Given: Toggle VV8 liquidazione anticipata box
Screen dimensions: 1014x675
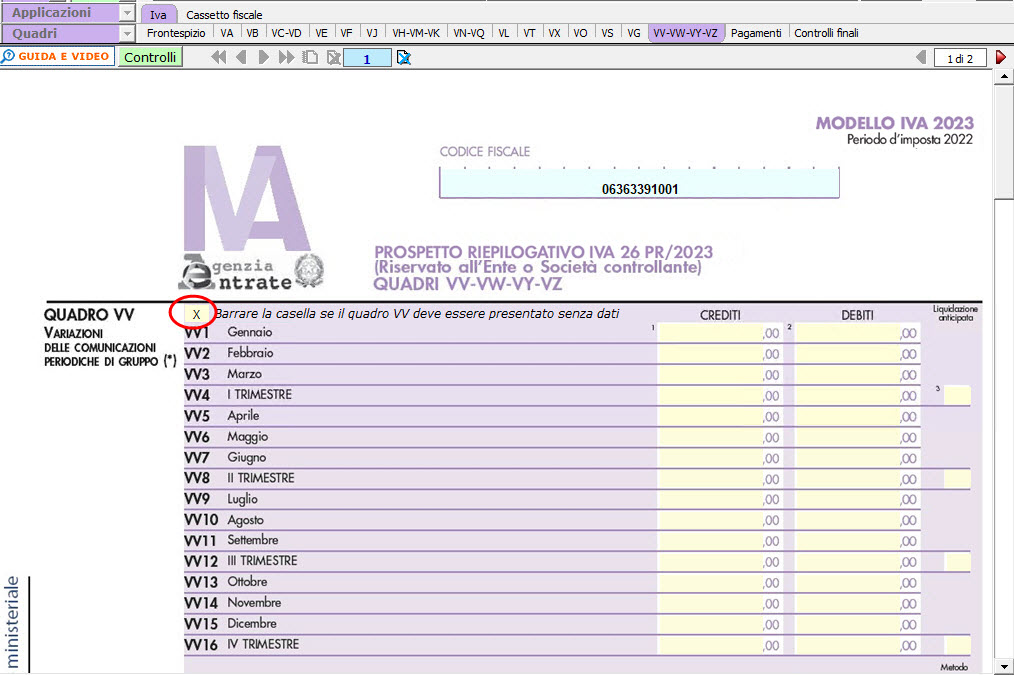Looking at the screenshot, I should tap(957, 478).
